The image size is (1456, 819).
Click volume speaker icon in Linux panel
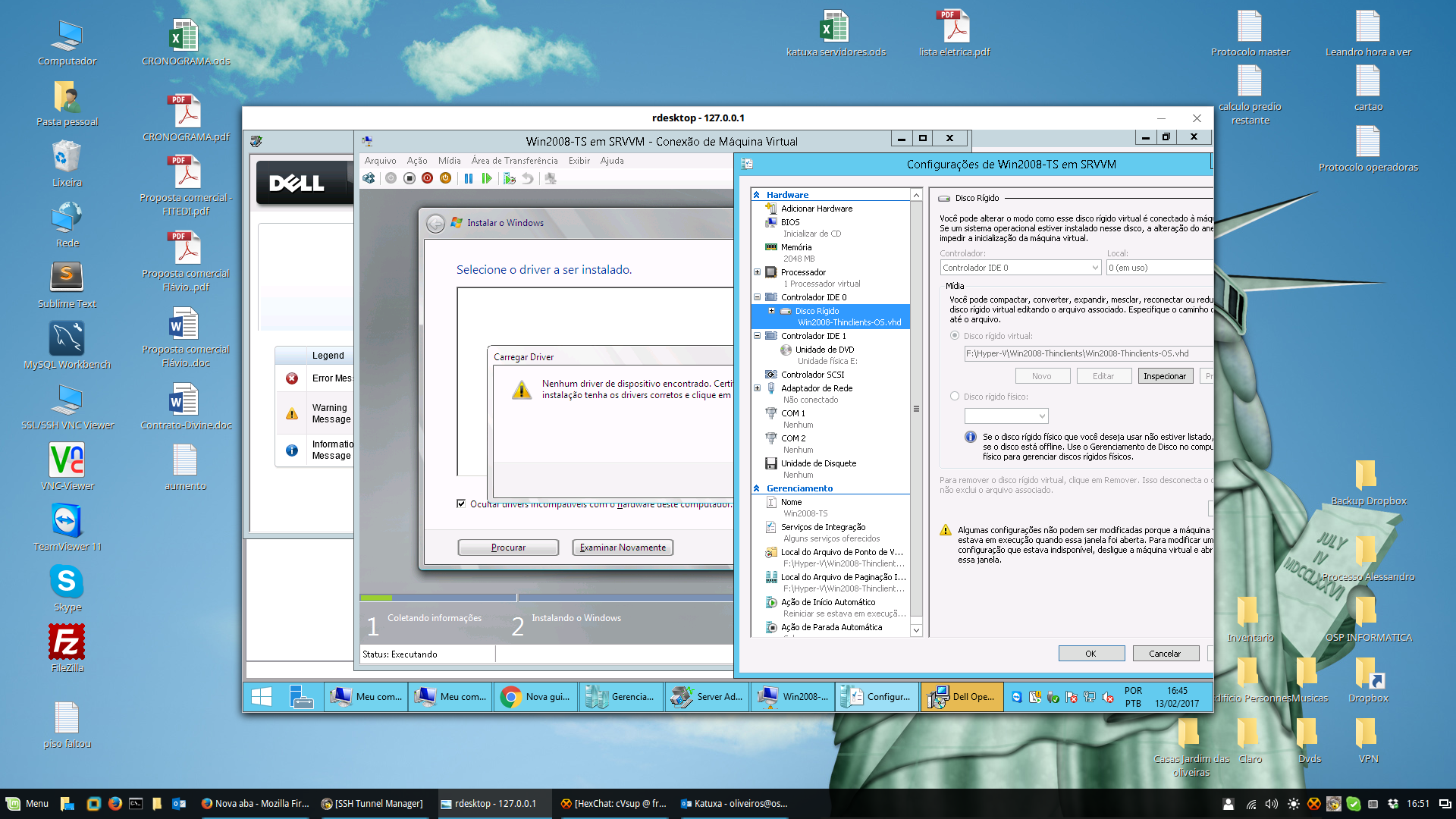click(x=1272, y=804)
